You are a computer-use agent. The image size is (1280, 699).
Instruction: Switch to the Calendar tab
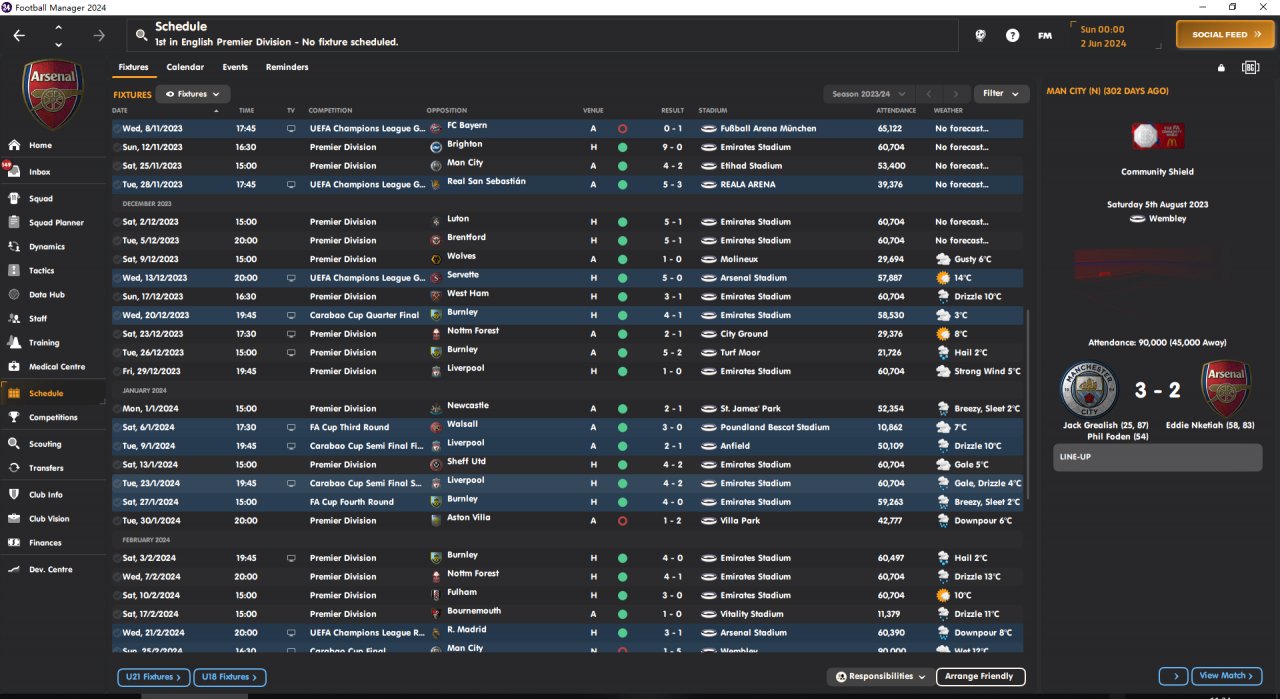(x=185, y=67)
